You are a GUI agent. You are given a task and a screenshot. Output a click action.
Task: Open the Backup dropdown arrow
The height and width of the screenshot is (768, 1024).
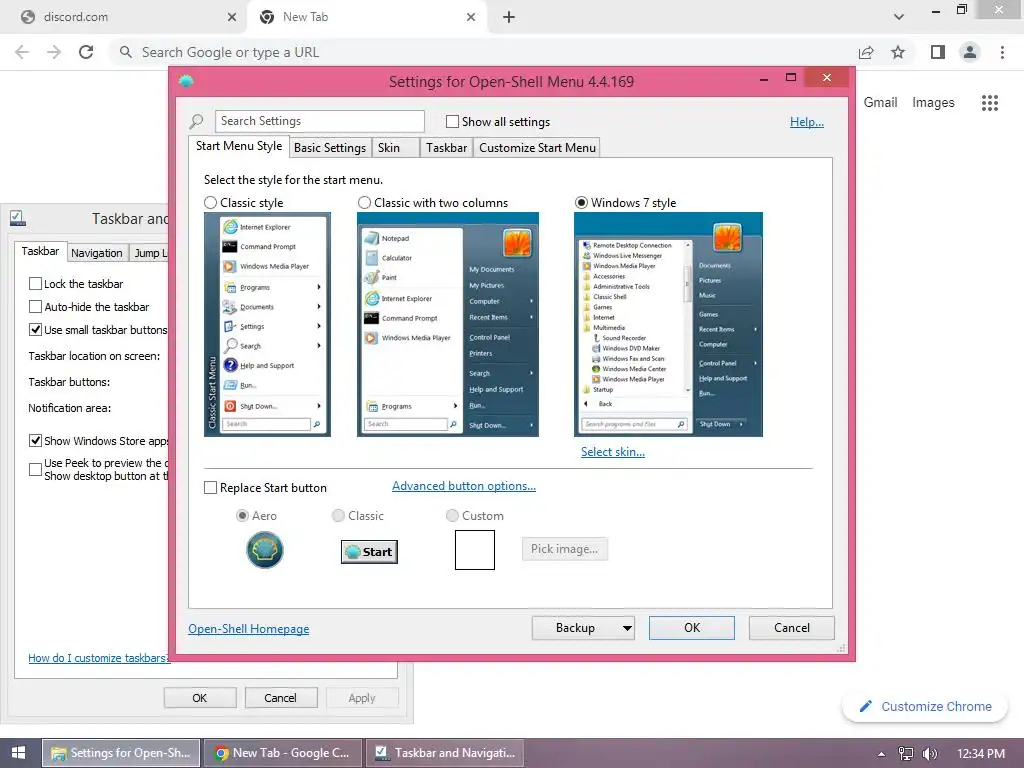tap(626, 628)
